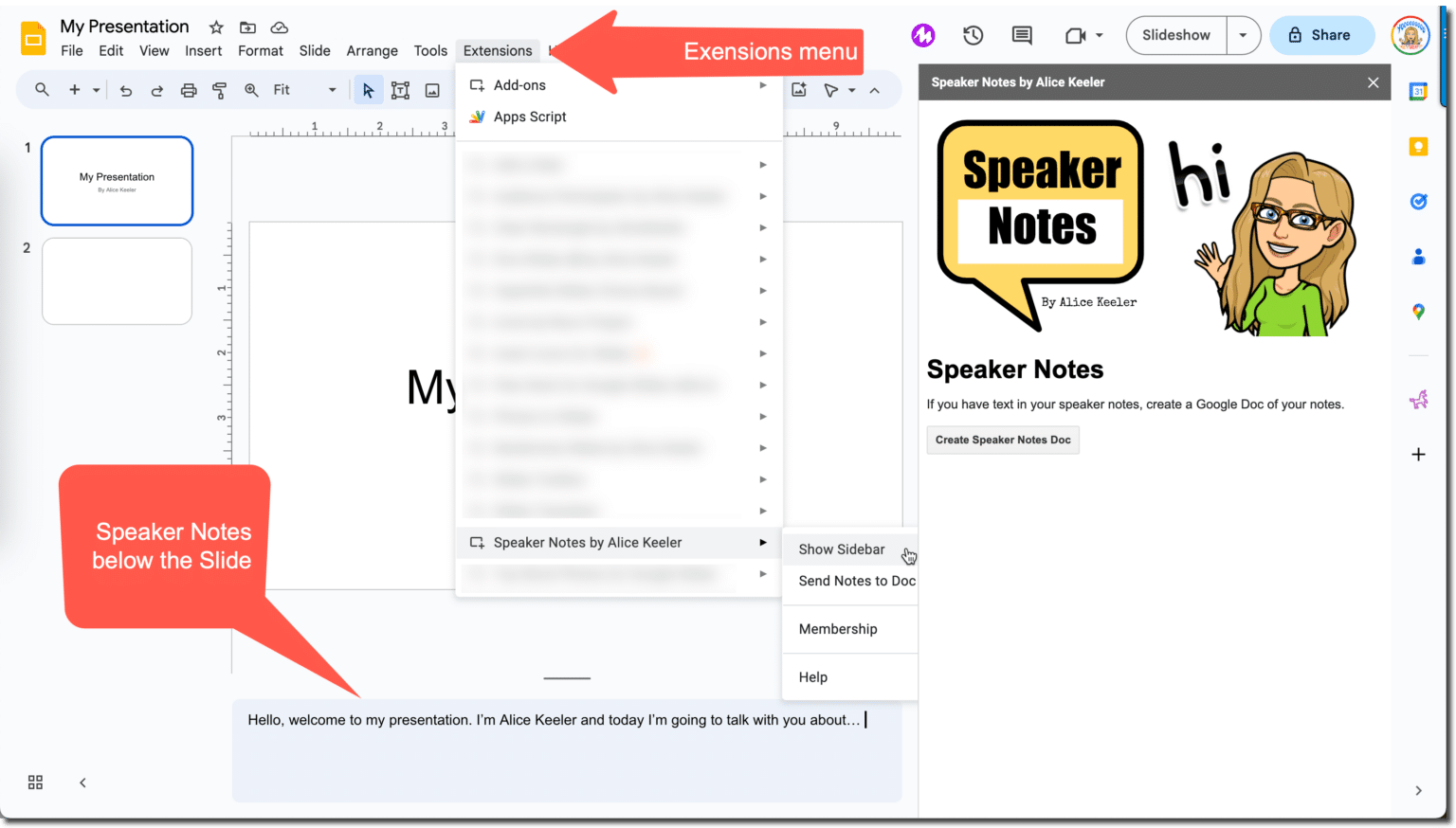
Task: Star the My Presentation document
Action: (216, 27)
